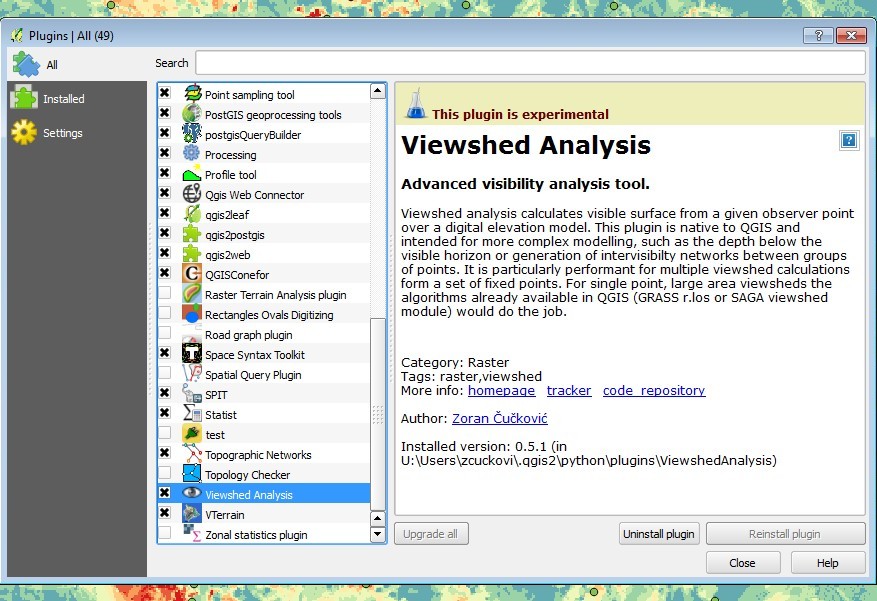Open the Settings tab
The height and width of the screenshot is (601, 877).
point(77,133)
